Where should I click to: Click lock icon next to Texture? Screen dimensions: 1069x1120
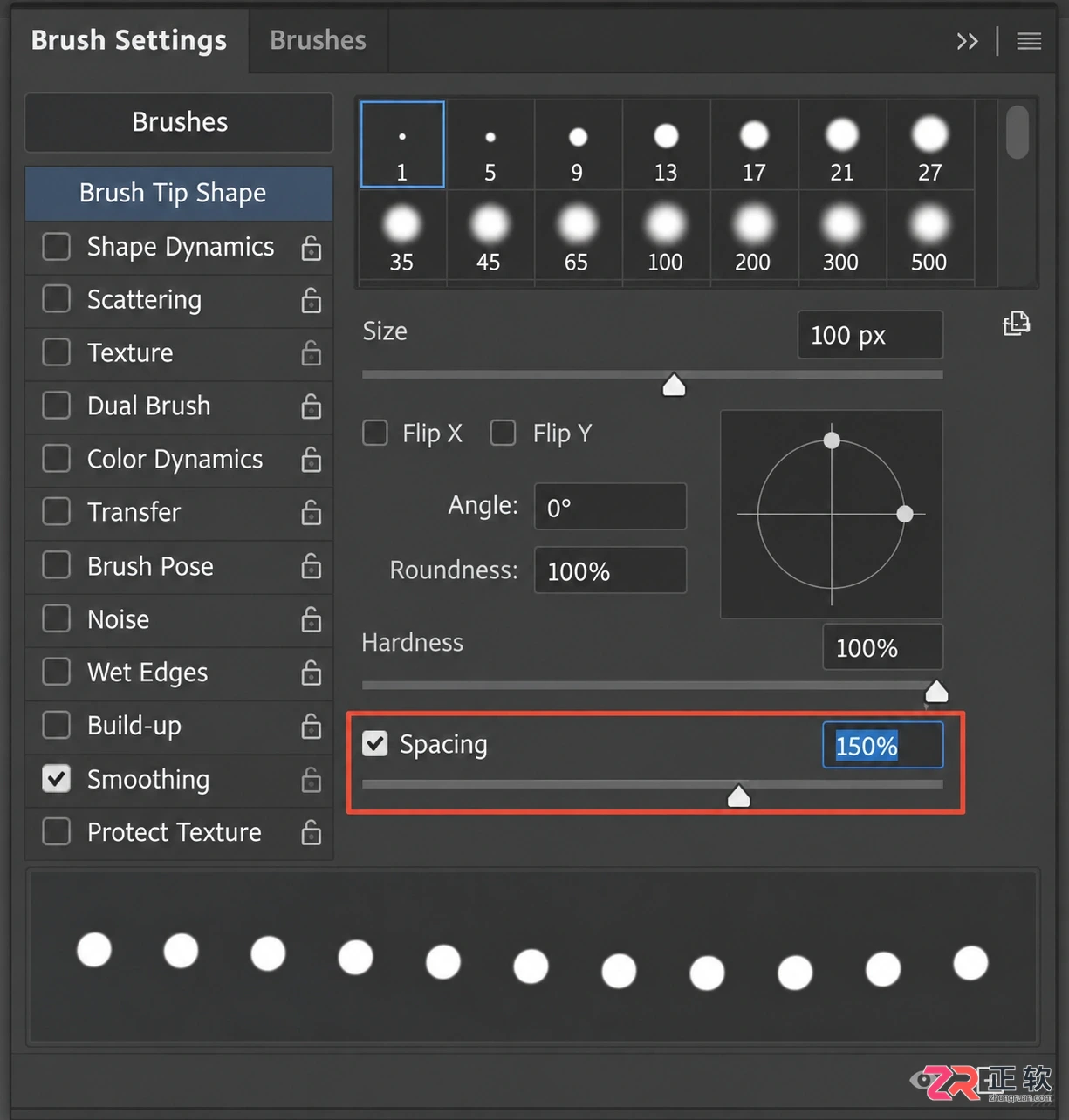pos(312,353)
